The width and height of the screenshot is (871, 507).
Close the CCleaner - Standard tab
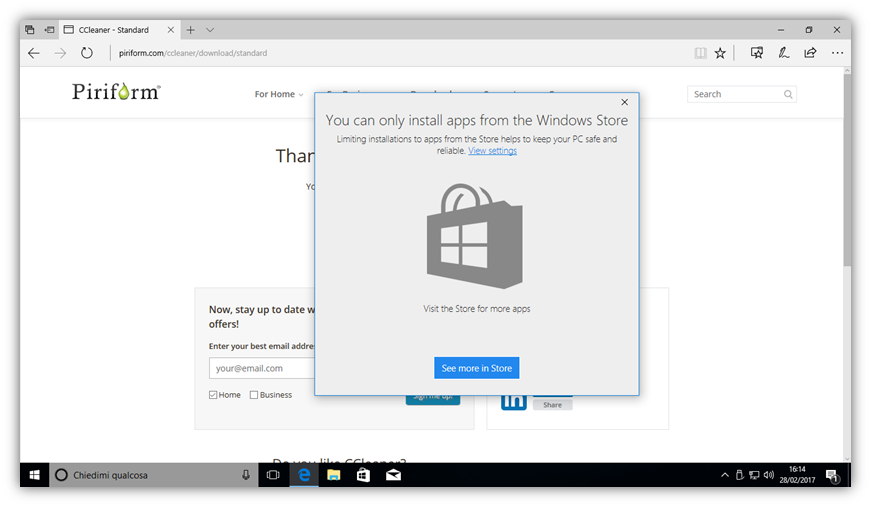tap(171, 30)
